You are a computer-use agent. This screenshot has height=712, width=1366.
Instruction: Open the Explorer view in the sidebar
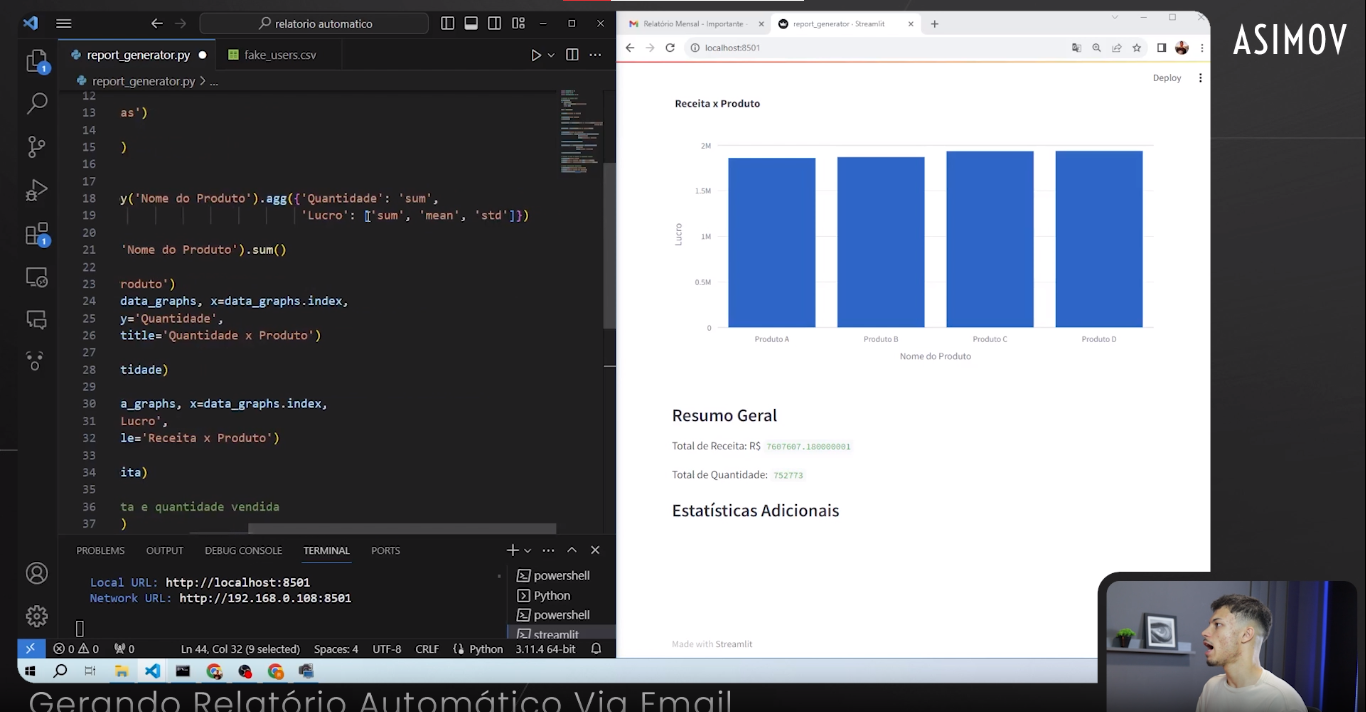pos(36,60)
